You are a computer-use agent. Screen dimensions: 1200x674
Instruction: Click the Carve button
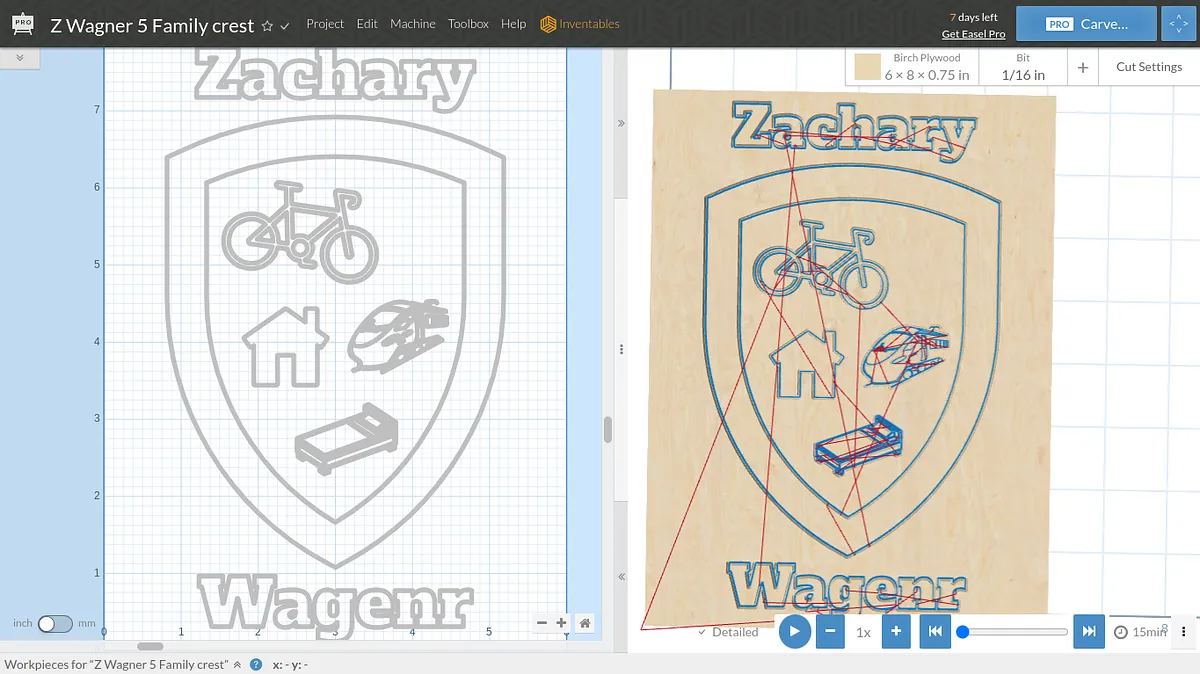1086,24
